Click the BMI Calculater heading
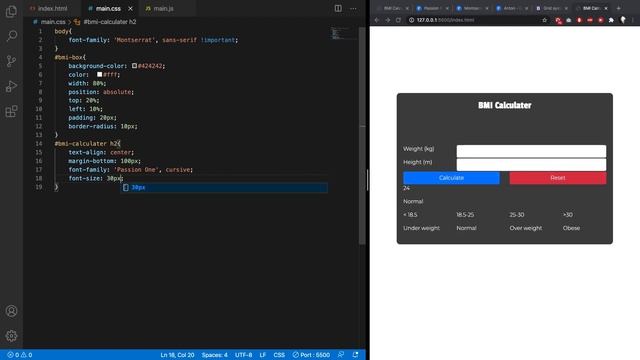The image size is (640, 360). [x=504, y=105]
